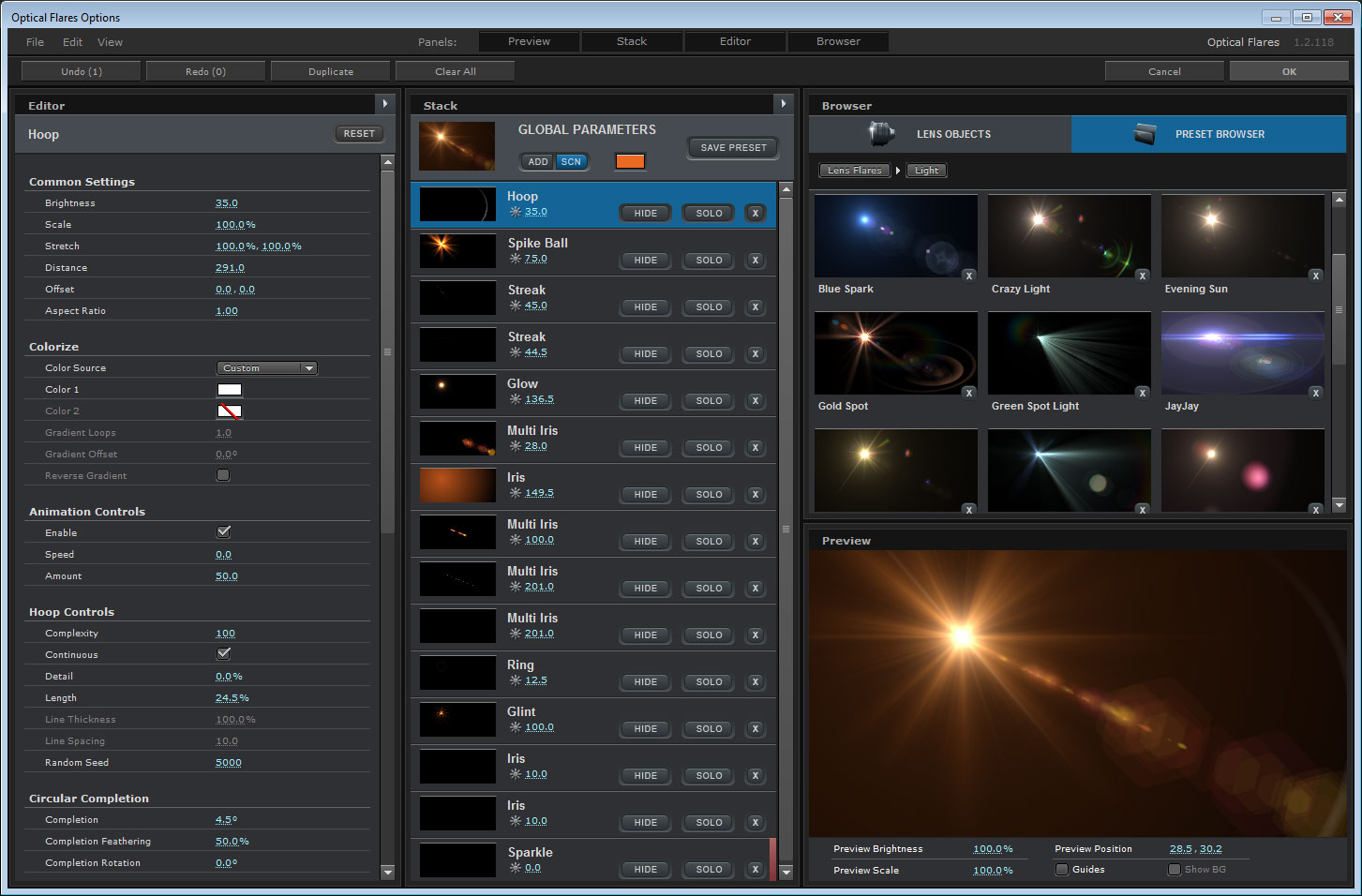Click the X icon on the Sparkle element
This screenshot has width=1362, height=896.
pyautogui.click(x=755, y=870)
